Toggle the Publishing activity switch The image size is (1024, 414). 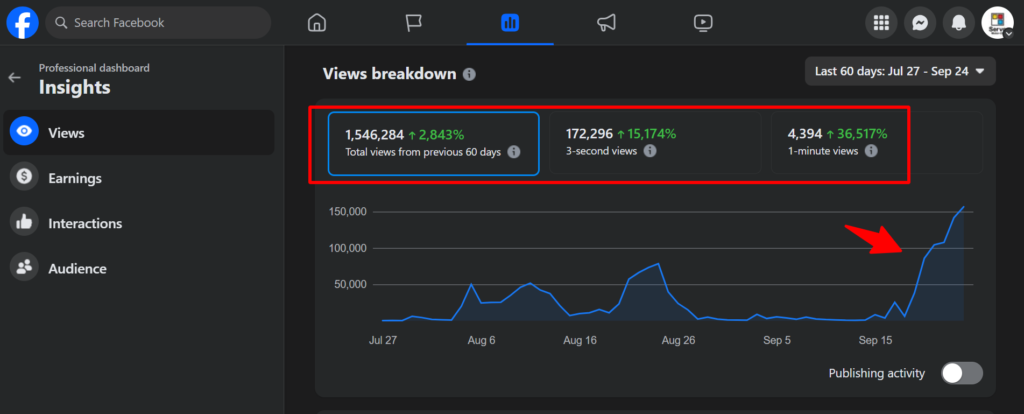click(962, 373)
